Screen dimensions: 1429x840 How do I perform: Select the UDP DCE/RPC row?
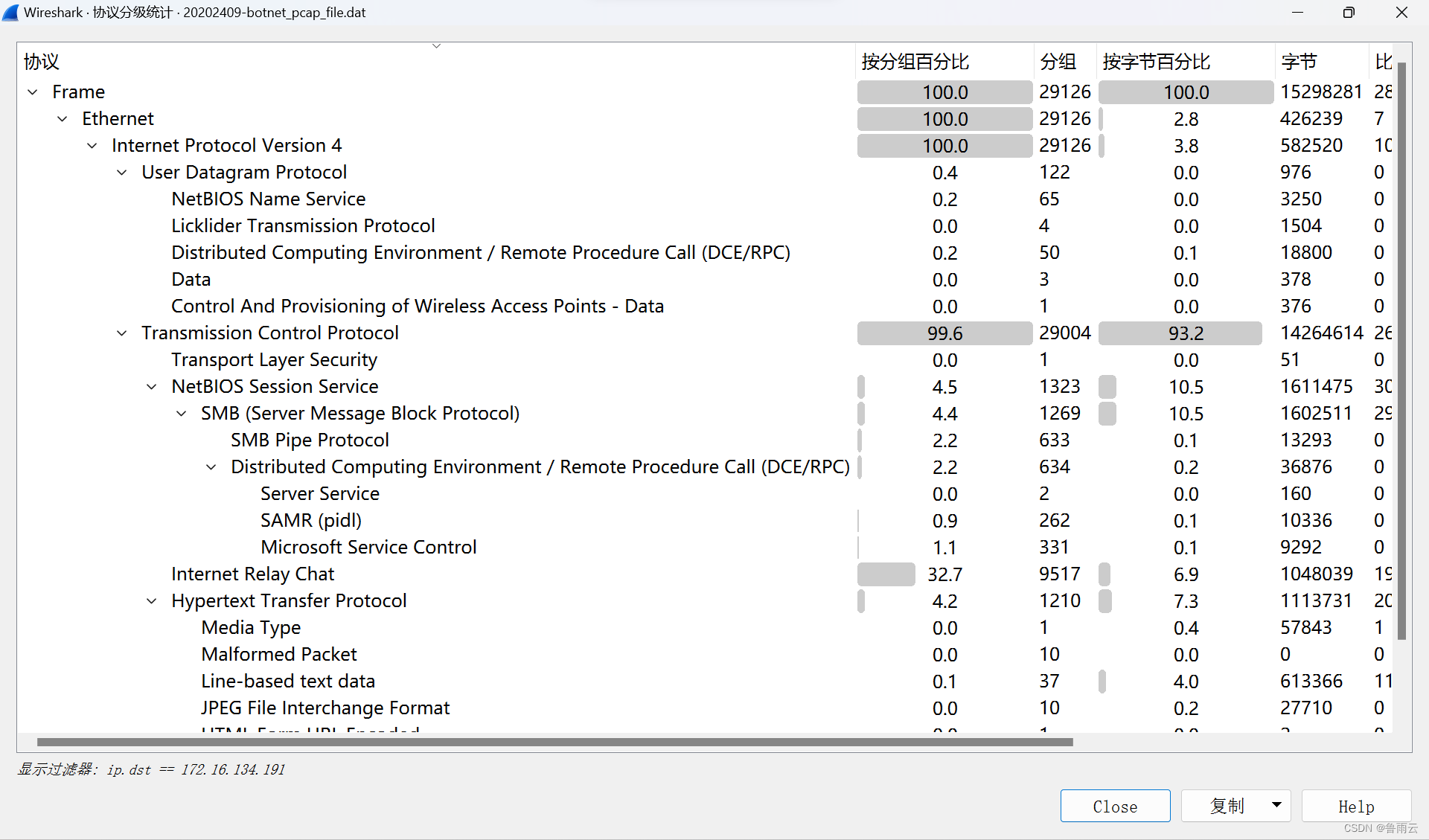(705, 253)
